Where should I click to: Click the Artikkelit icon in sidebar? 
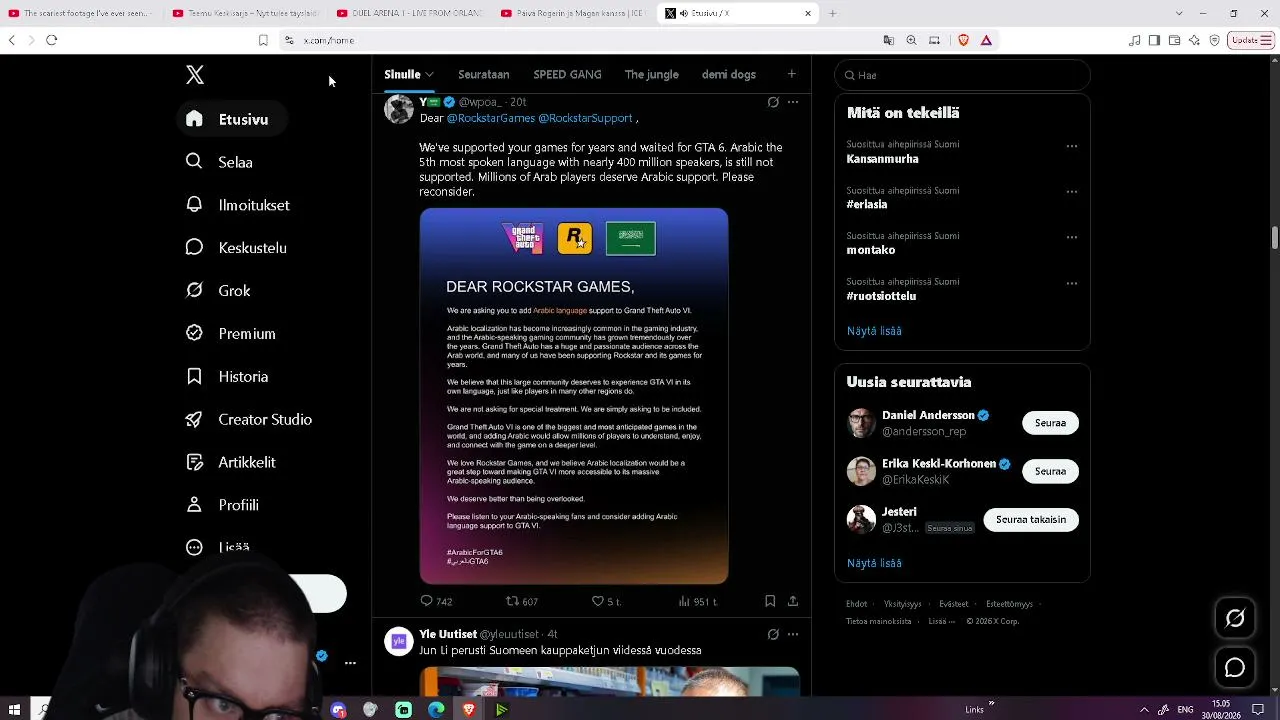click(195, 463)
